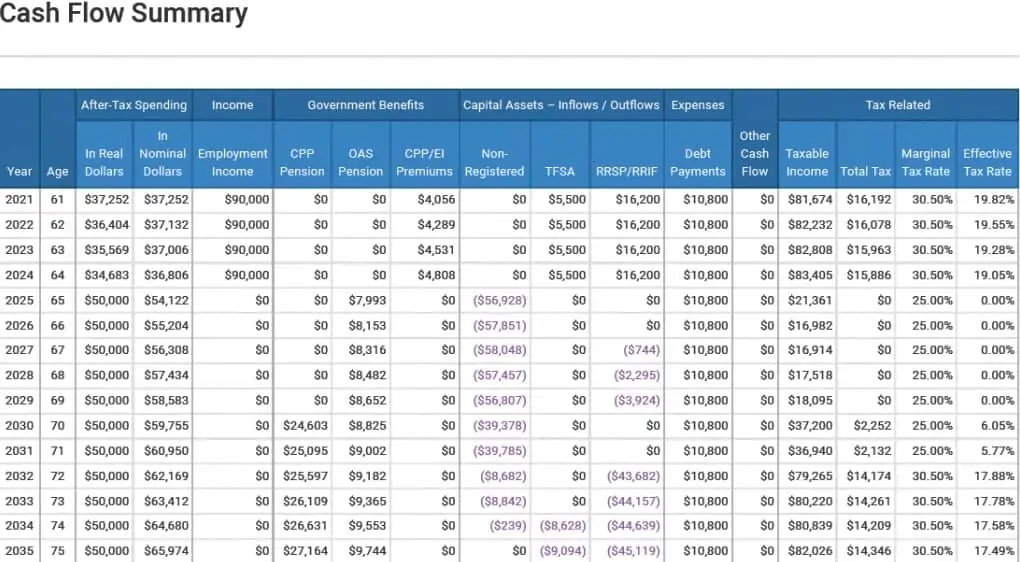The width and height of the screenshot is (1020, 562).
Task: Select the Year column header
Action: coord(19,171)
